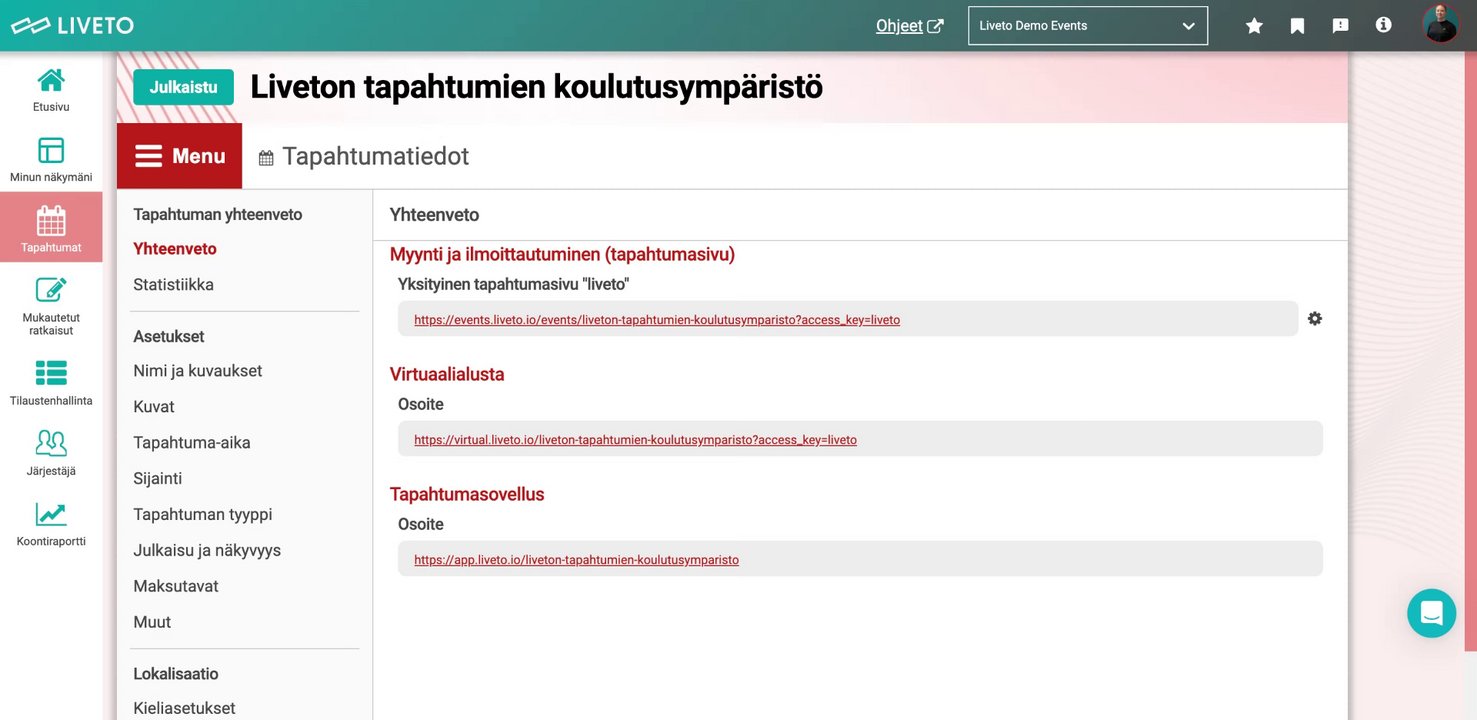Open the red Menu hamburger button
1477x720 pixels.
(179, 156)
